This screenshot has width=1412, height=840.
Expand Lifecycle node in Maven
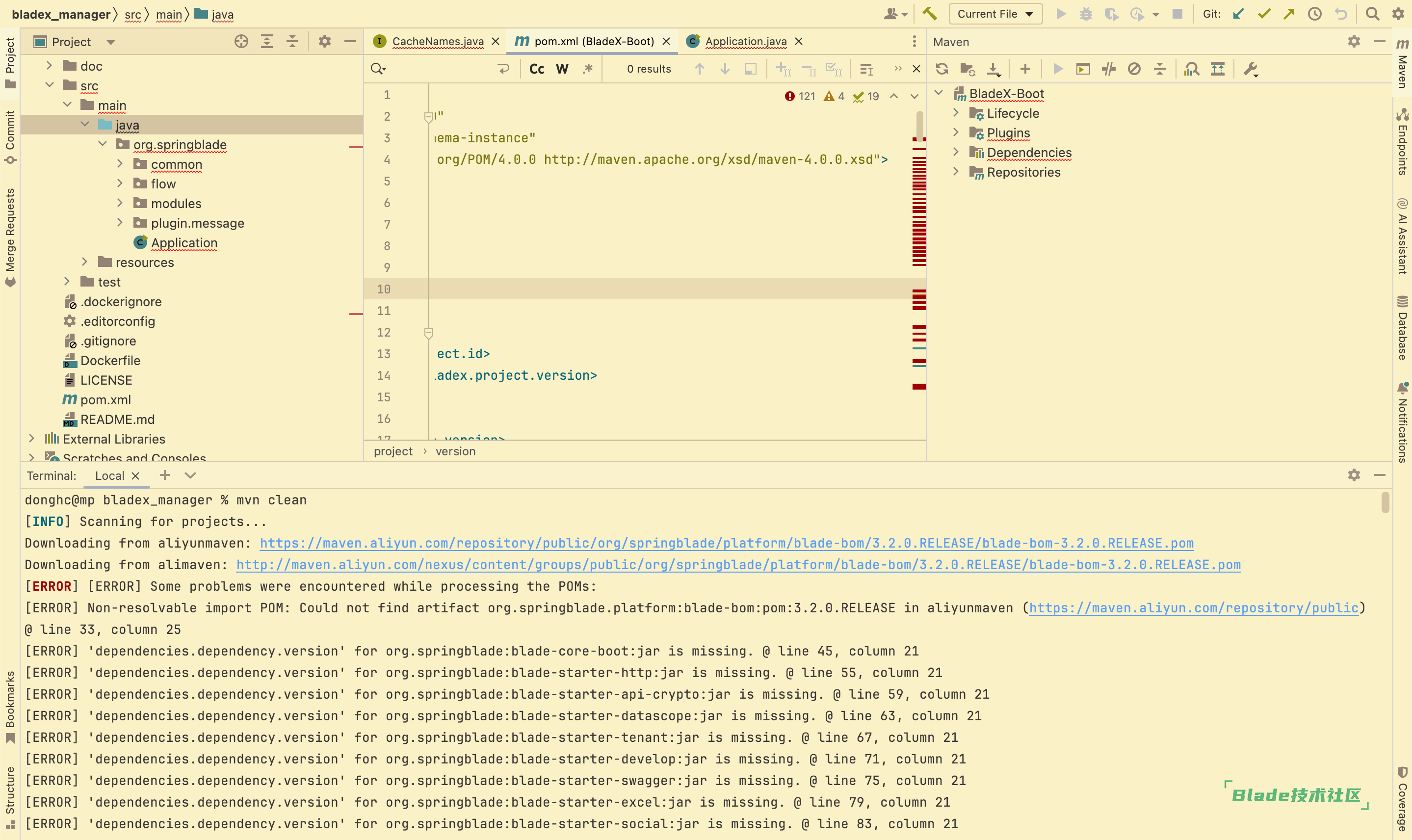(x=956, y=113)
